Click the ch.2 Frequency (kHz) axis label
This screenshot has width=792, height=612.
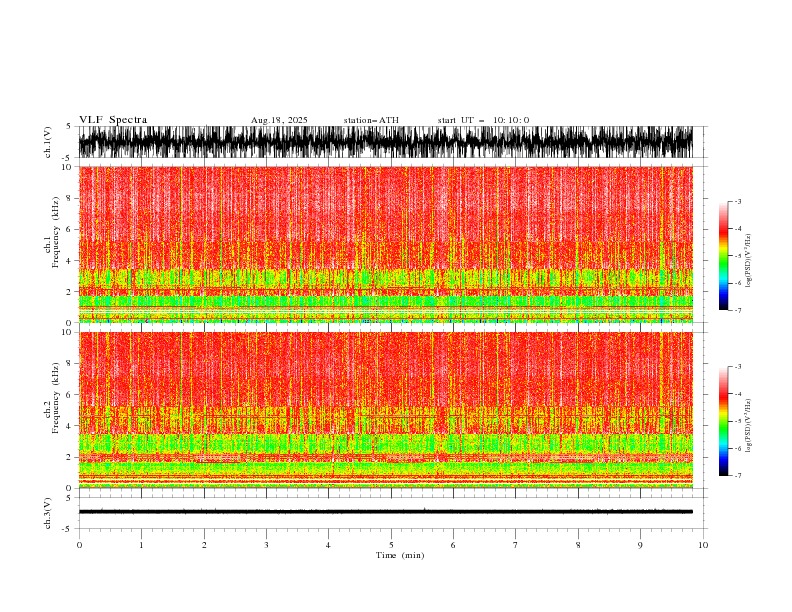point(52,398)
